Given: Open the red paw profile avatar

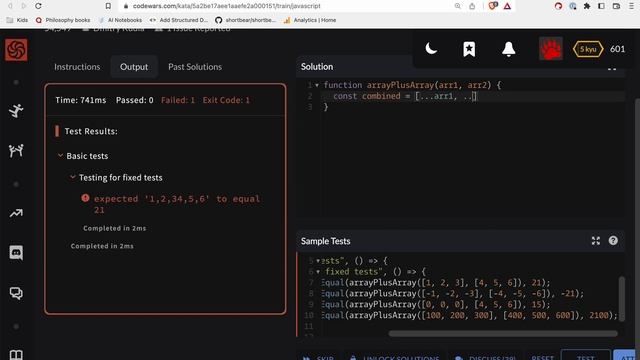Looking at the screenshot, I should [551, 49].
